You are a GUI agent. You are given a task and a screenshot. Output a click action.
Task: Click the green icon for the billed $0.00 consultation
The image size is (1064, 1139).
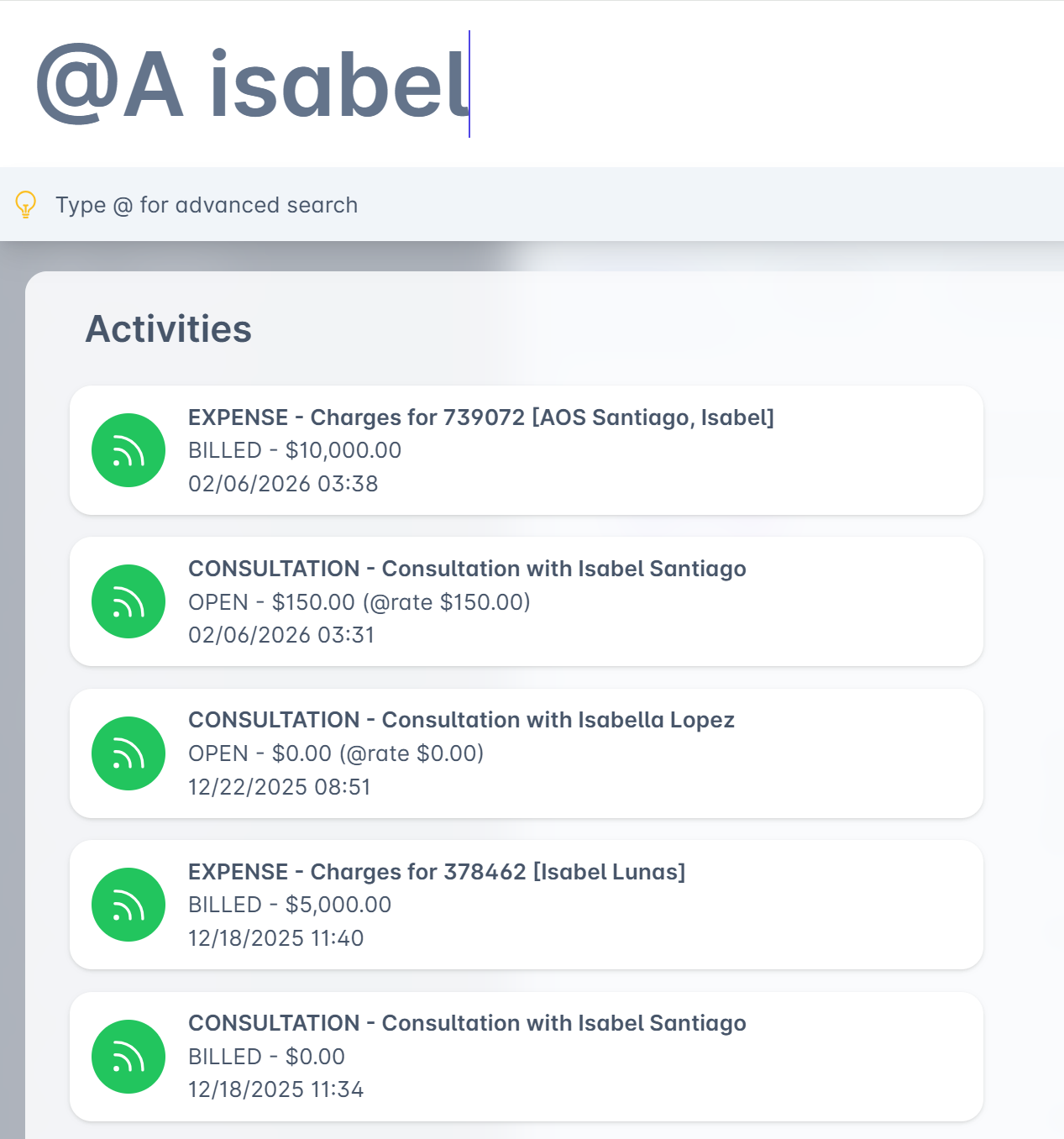point(128,1057)
